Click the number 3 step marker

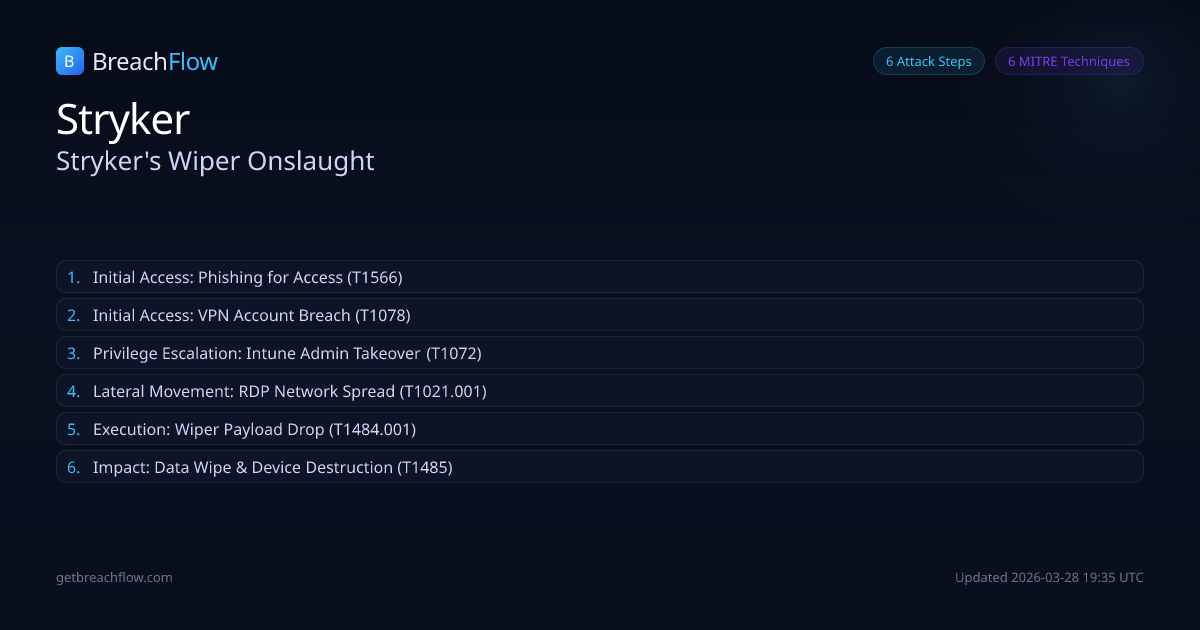pyautogui.click(x=73, y=353)
